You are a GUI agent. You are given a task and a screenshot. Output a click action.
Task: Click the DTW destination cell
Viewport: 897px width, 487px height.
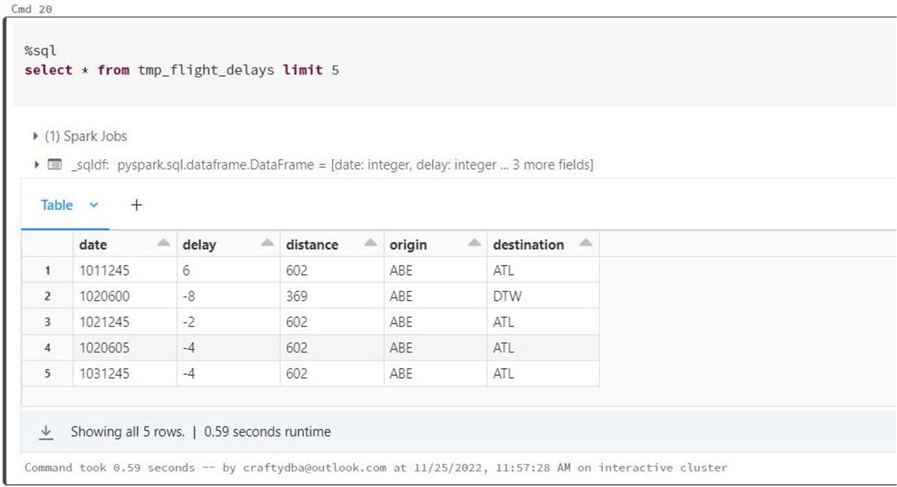click(x=504, y=296)
